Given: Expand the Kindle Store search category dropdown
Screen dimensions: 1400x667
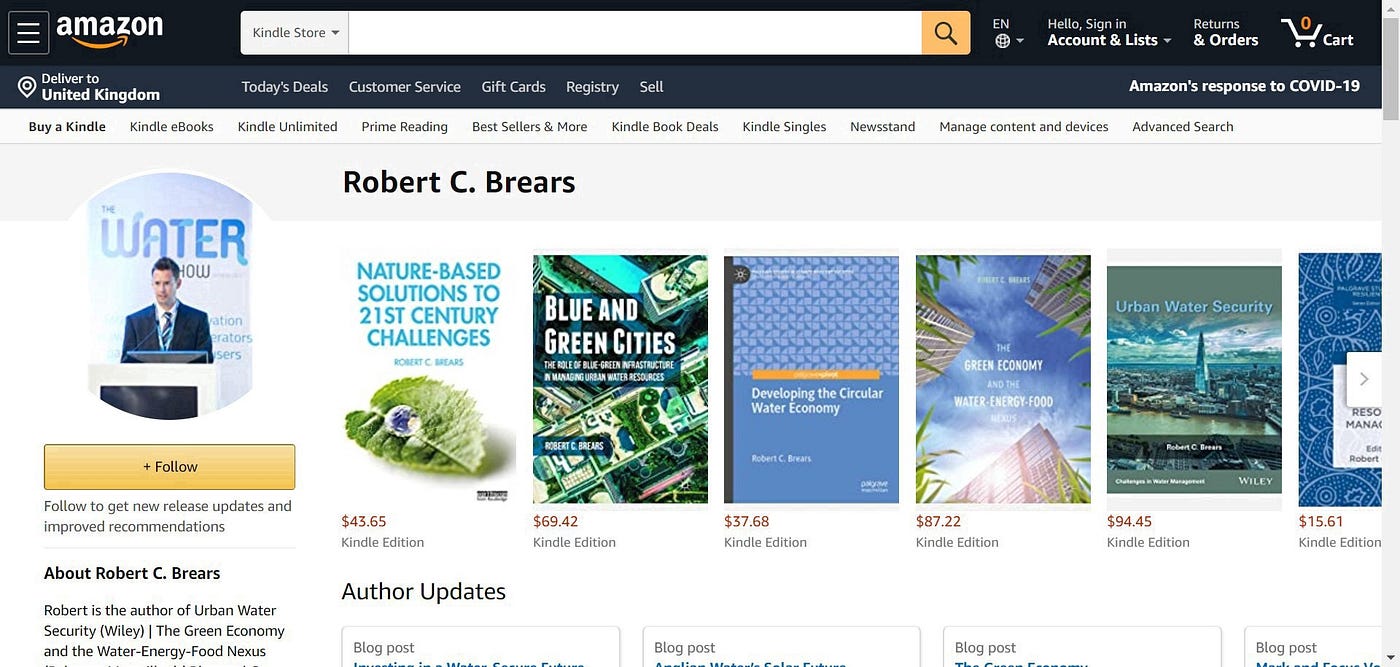Looking at the screenshot, I should 295,33.
